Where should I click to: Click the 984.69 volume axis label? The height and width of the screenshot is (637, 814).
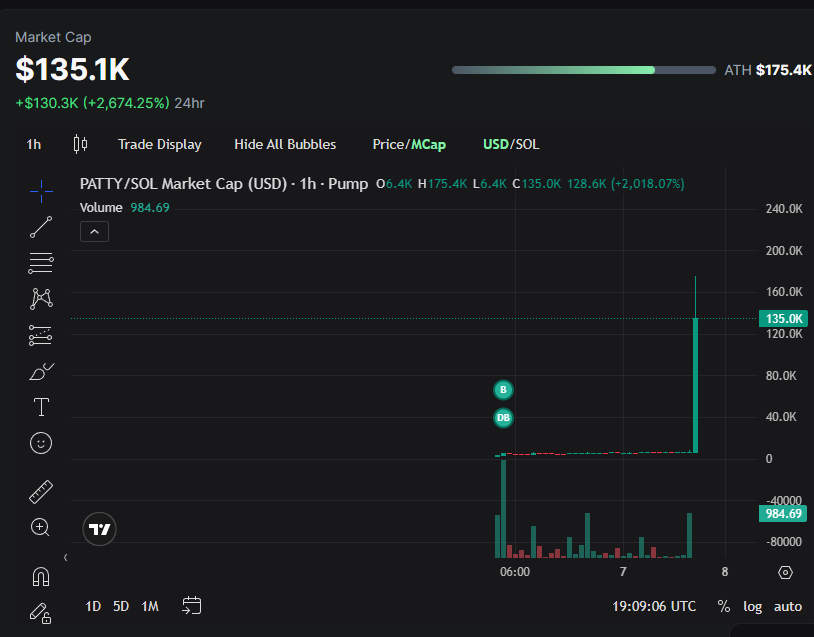[783, 513]
